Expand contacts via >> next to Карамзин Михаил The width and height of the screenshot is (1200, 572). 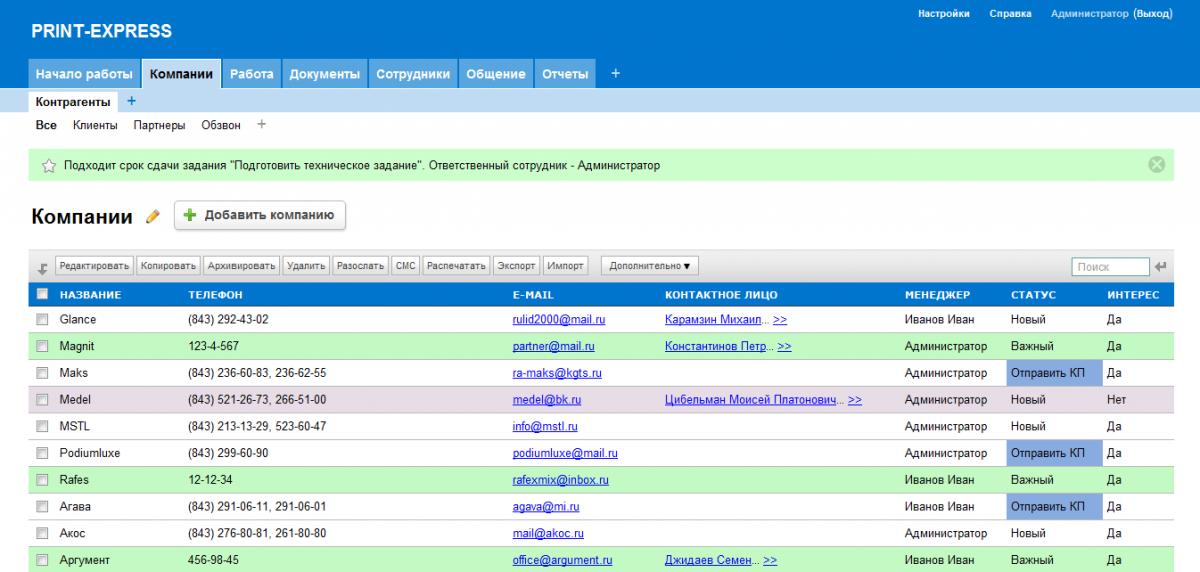pos(780,320)
